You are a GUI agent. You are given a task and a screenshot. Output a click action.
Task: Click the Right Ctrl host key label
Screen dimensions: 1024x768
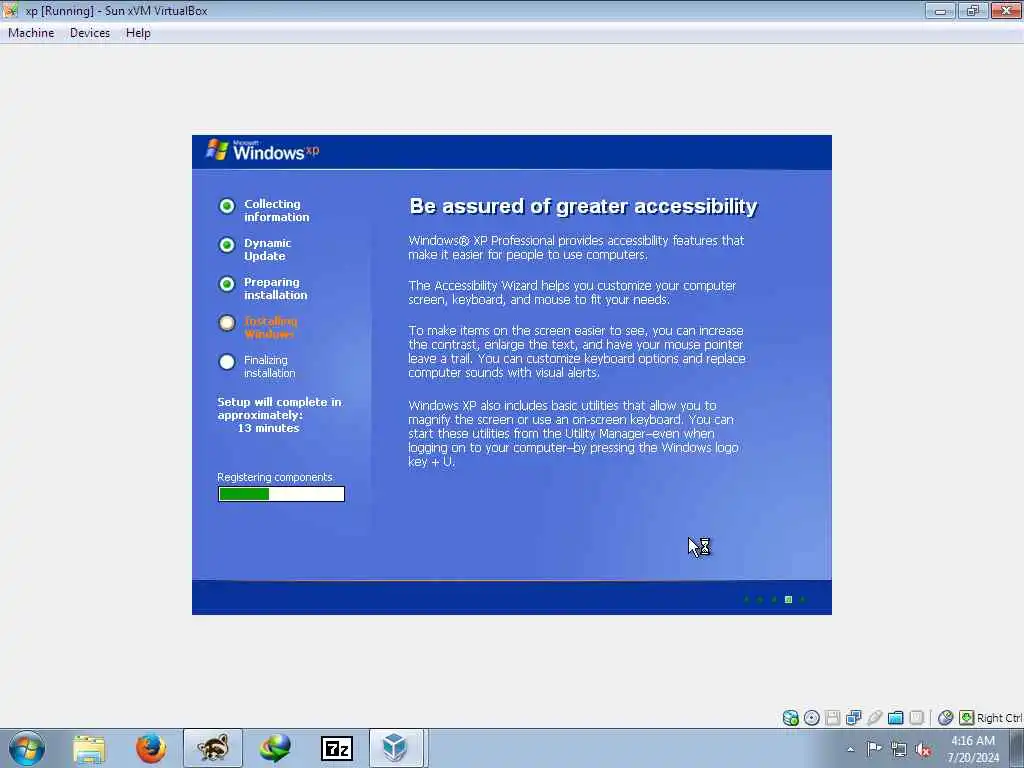(1000, 718)
